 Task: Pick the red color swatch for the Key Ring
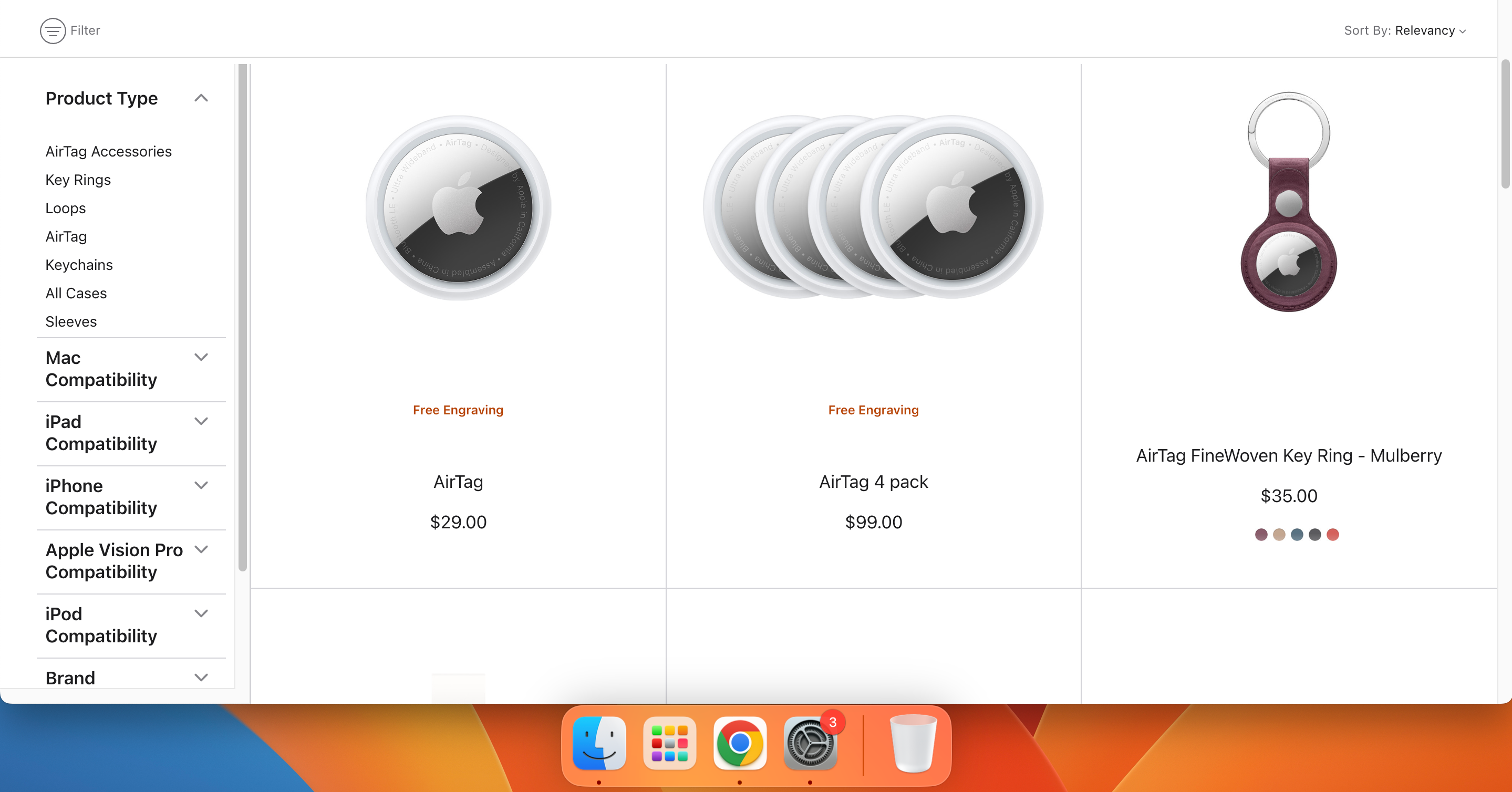click(x=1333, y=535)
